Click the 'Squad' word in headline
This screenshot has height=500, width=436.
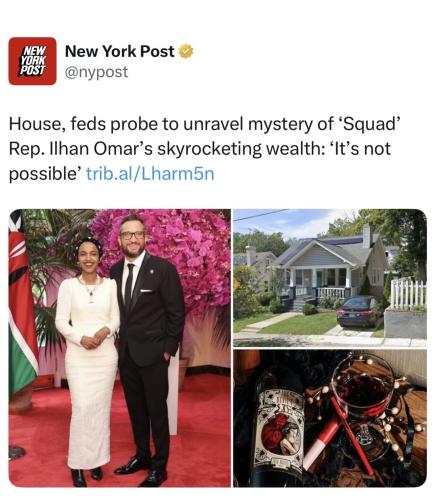click(368, 124)
